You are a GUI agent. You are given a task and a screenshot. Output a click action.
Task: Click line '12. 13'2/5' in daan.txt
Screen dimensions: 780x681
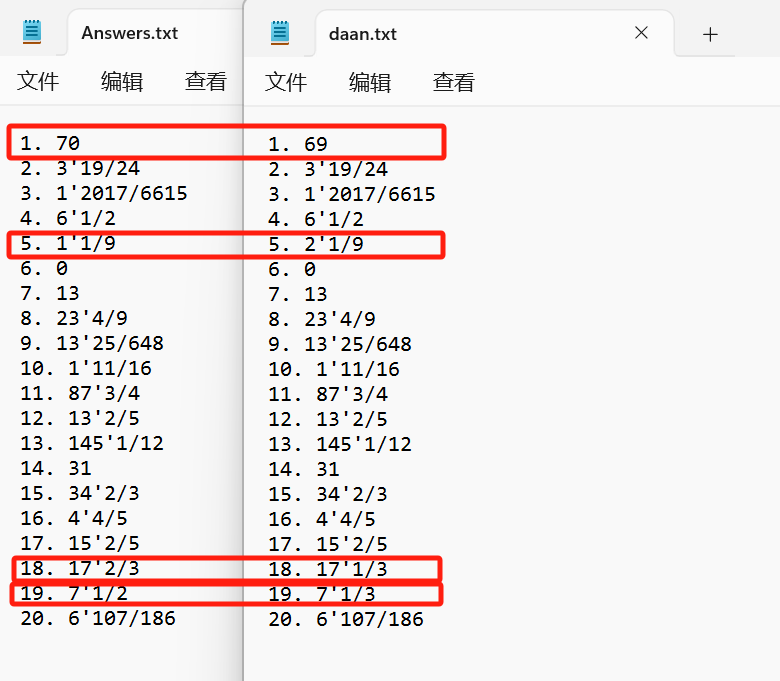click(x=328, y=419)
